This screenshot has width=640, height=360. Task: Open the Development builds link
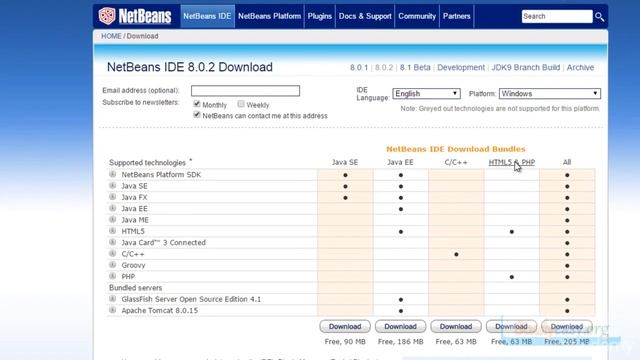pos(461,68)
